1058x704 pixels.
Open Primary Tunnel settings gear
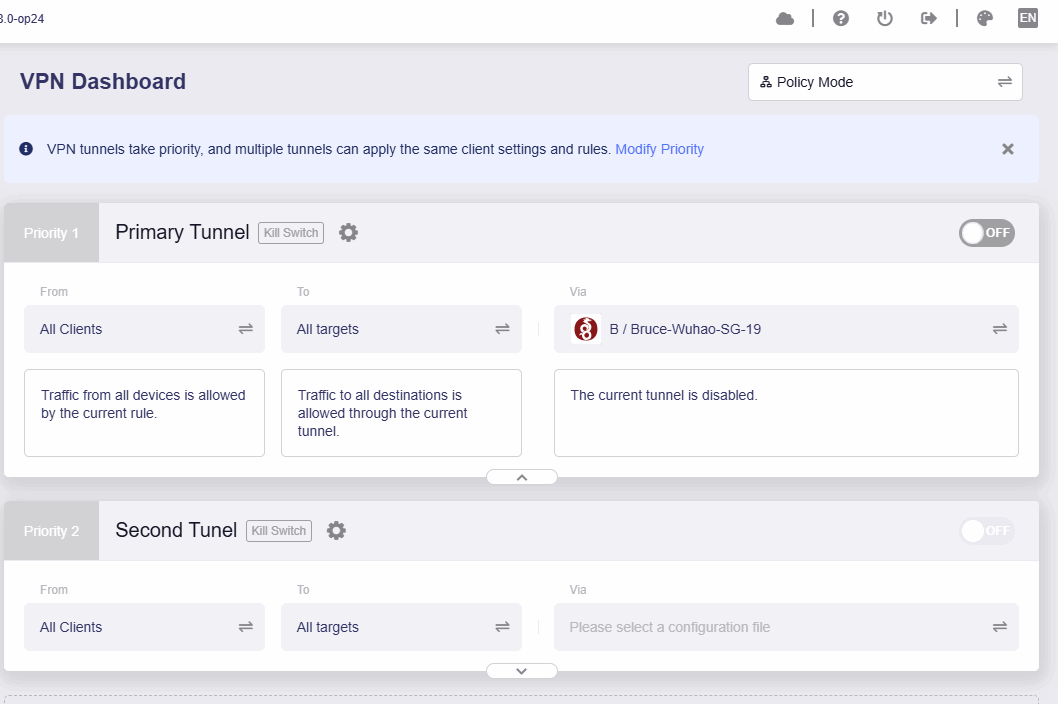pos(348,233)
